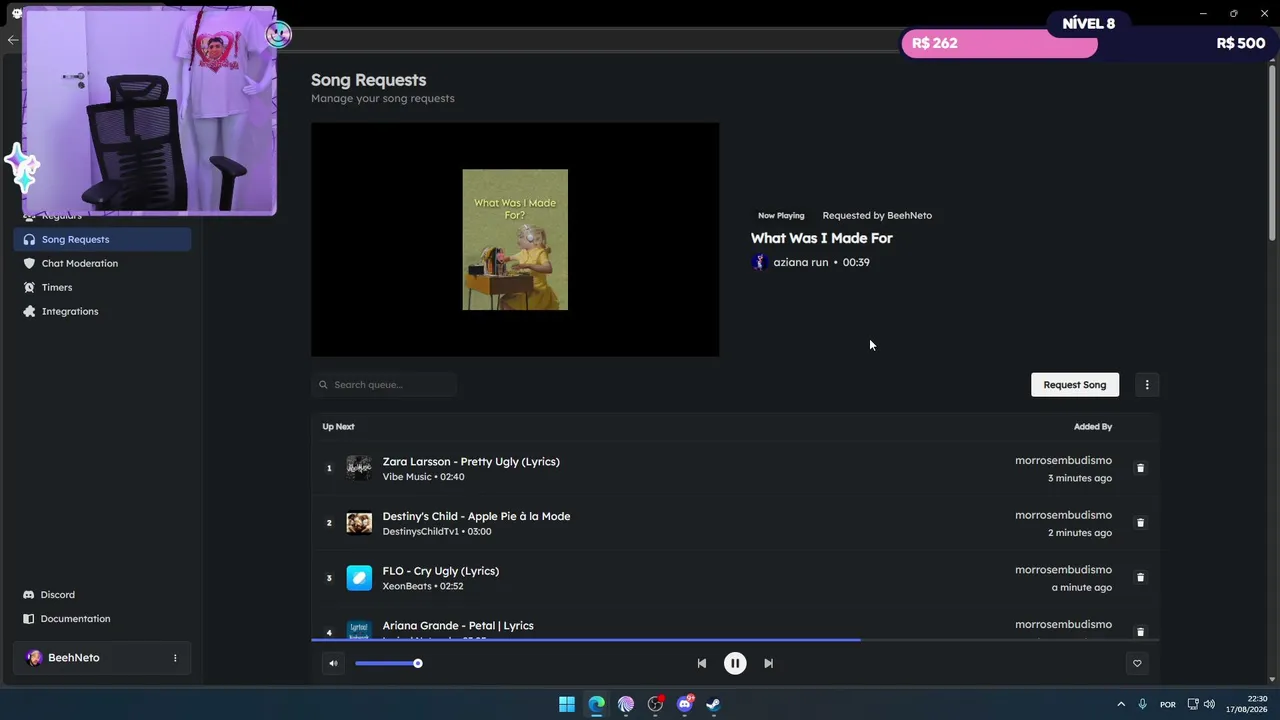Click the "aziana run" channel name
Screen dimensions: 1280x720
[x=801, y=262]
